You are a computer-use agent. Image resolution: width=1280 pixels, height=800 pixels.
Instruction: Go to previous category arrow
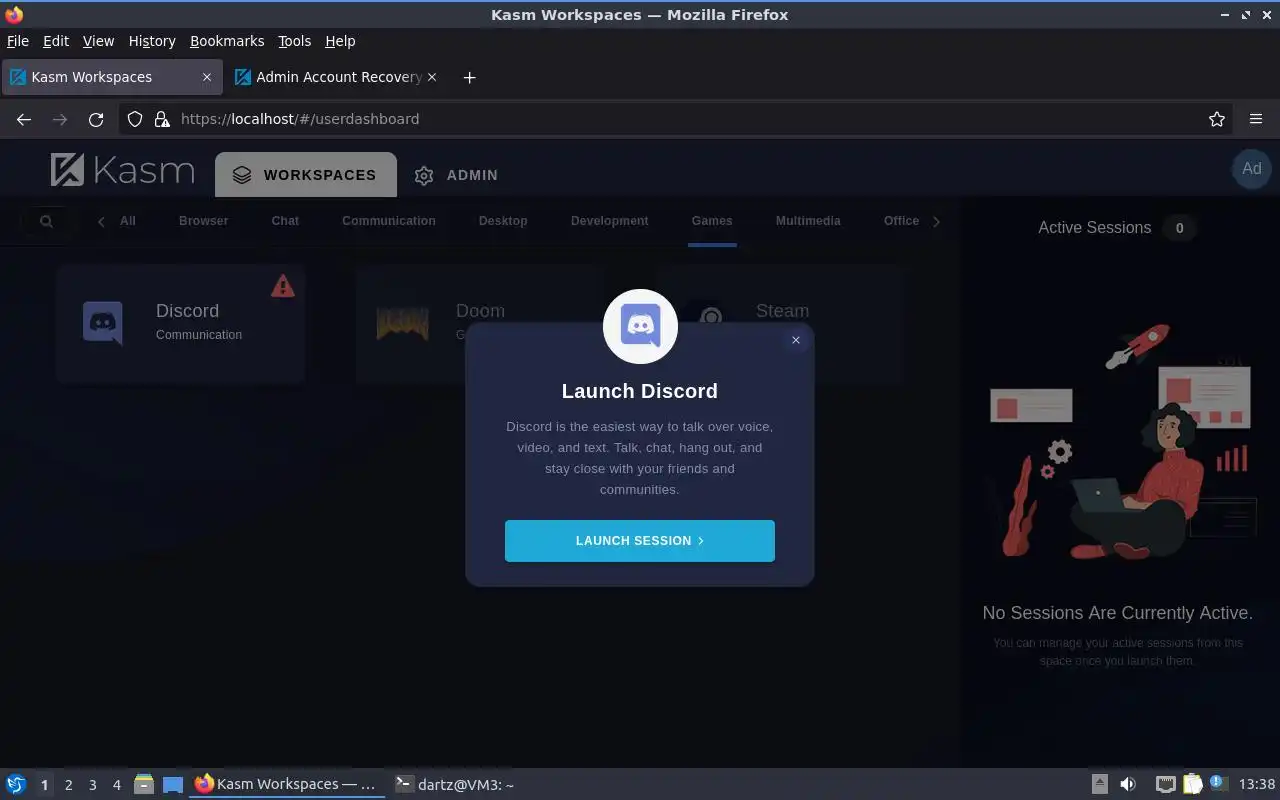(x=101, y=221)
